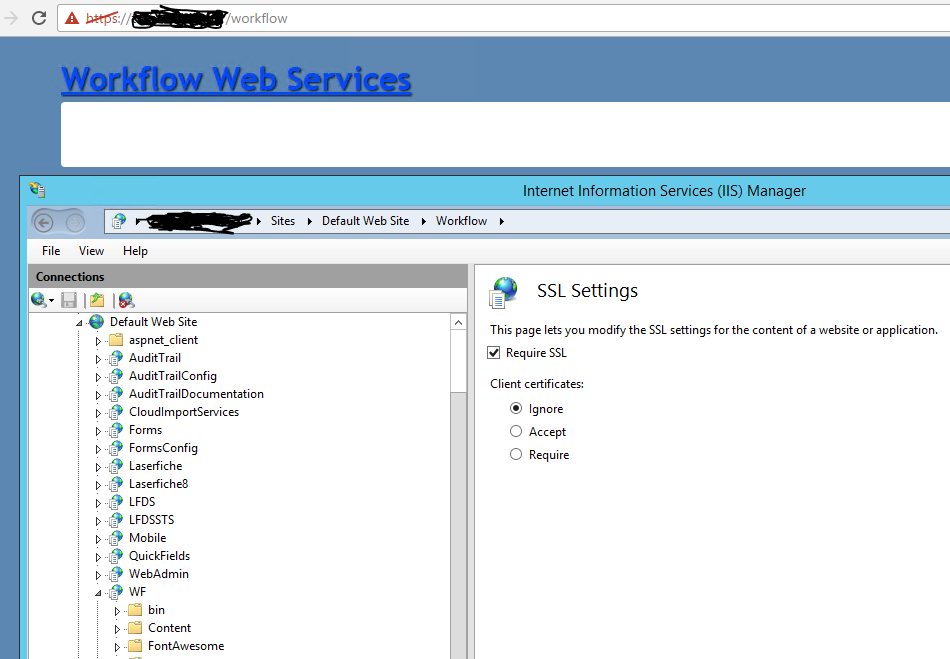The height and width of the screenshot is (659, 950).
Task: Open the Workflow Web Services link
Action: coord(236,79)
